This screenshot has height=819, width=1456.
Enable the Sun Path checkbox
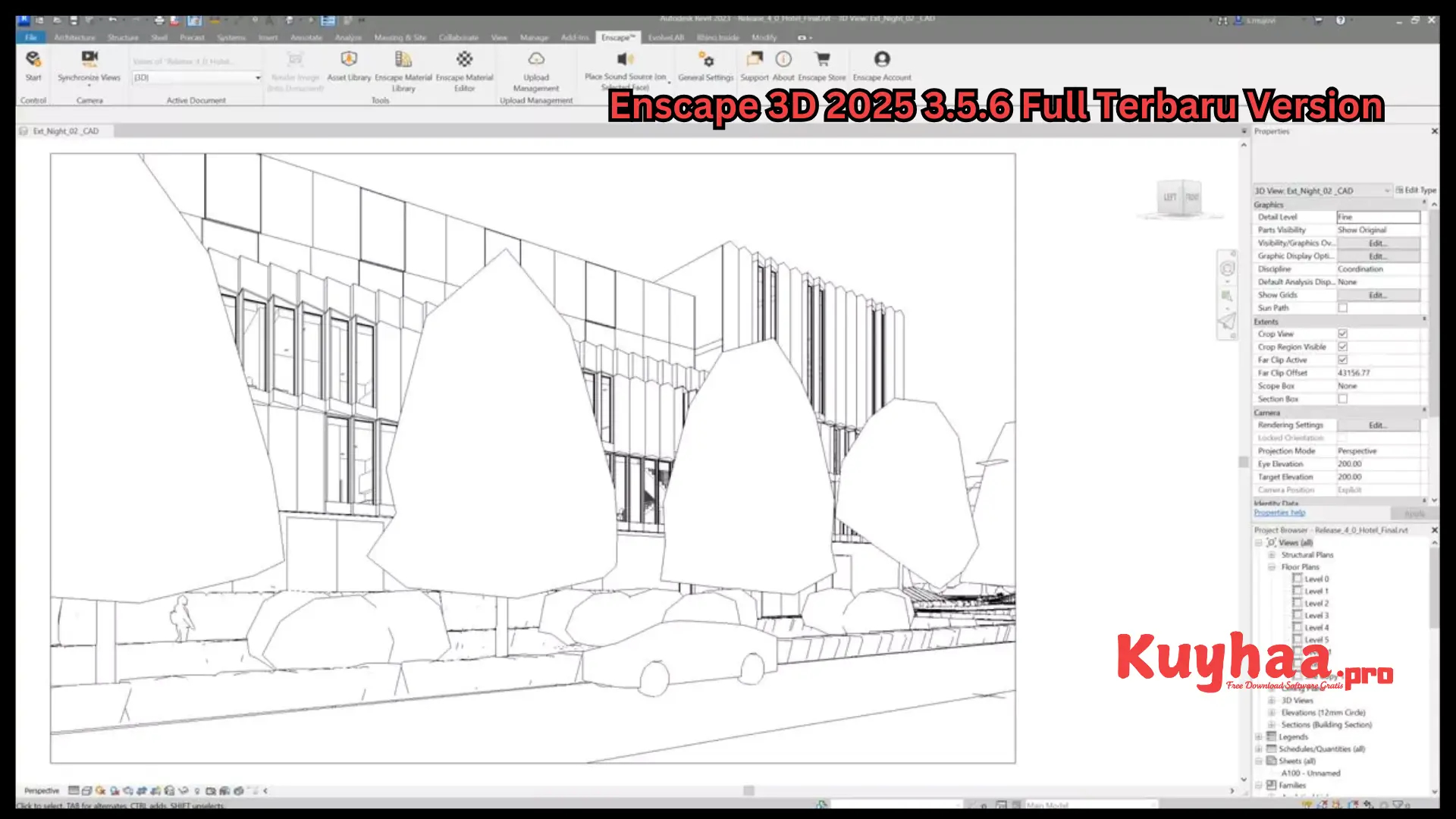point(1343,308)
